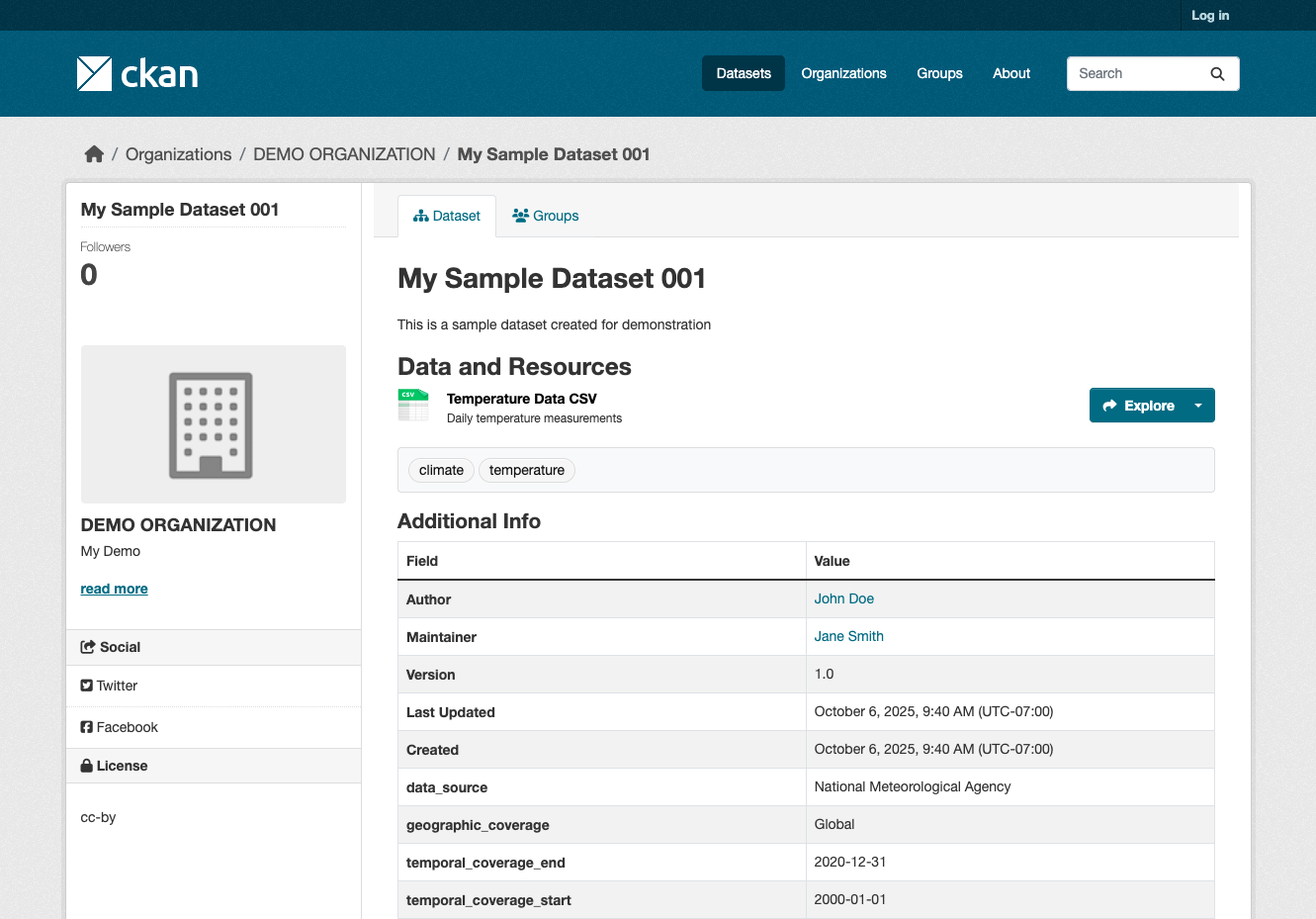The image size is (1316, 919).
Task: Click the cc-by license text
Action: pos(99,817)
